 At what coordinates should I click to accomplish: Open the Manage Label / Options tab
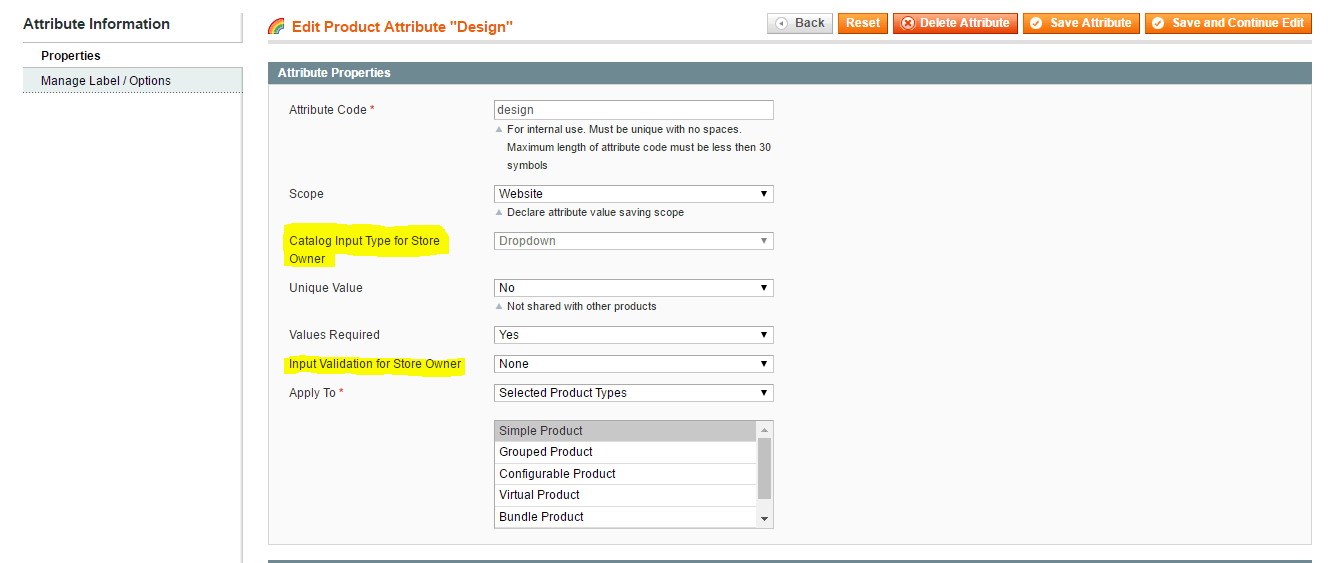tap(132, 81)
